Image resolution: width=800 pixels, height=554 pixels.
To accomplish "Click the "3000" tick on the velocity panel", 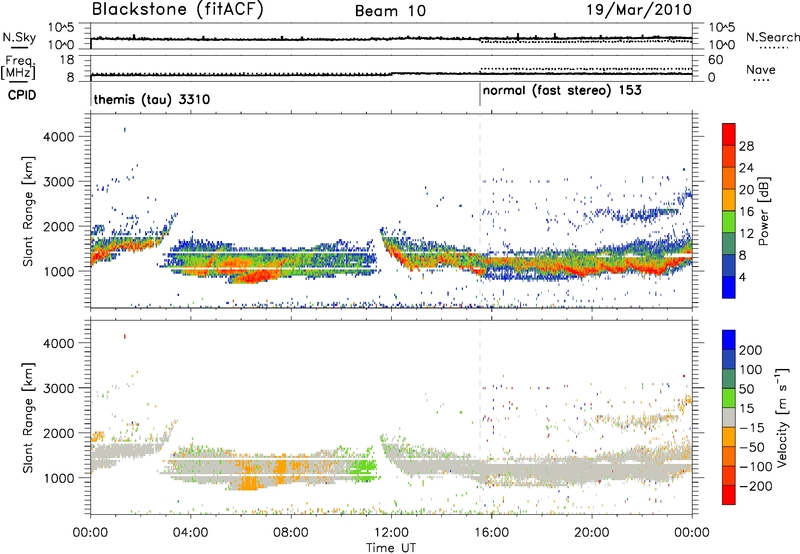I will [58, 388].
